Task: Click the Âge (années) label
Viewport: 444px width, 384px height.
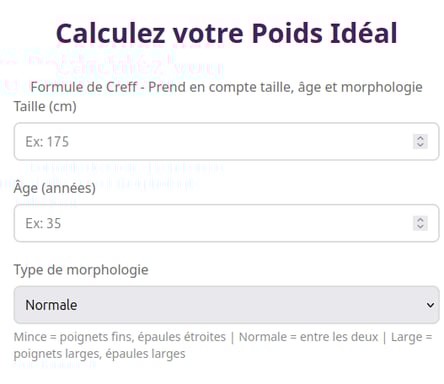Action: point(55,188)
